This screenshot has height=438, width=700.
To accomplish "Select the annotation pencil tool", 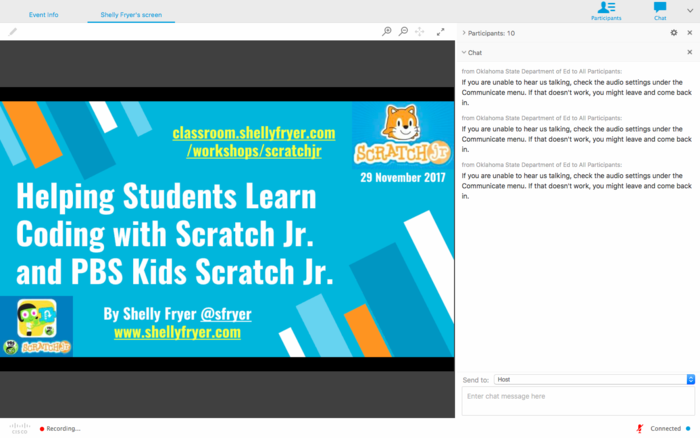I will point(13,32).
